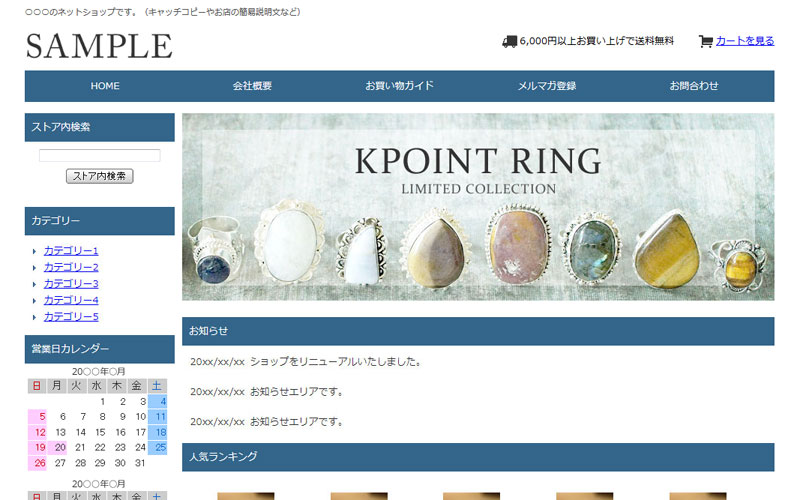Click the ストア内検索 search button
Image resolution: width=800 pixels, height=500 pixels.
99,176
